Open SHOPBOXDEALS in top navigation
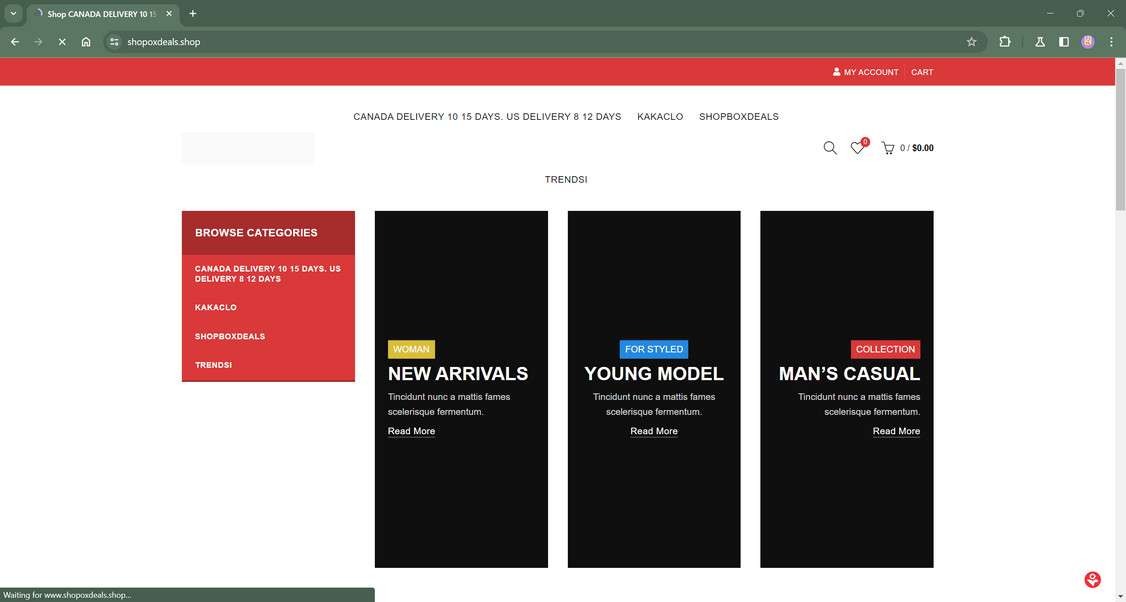 pos(738,116)
